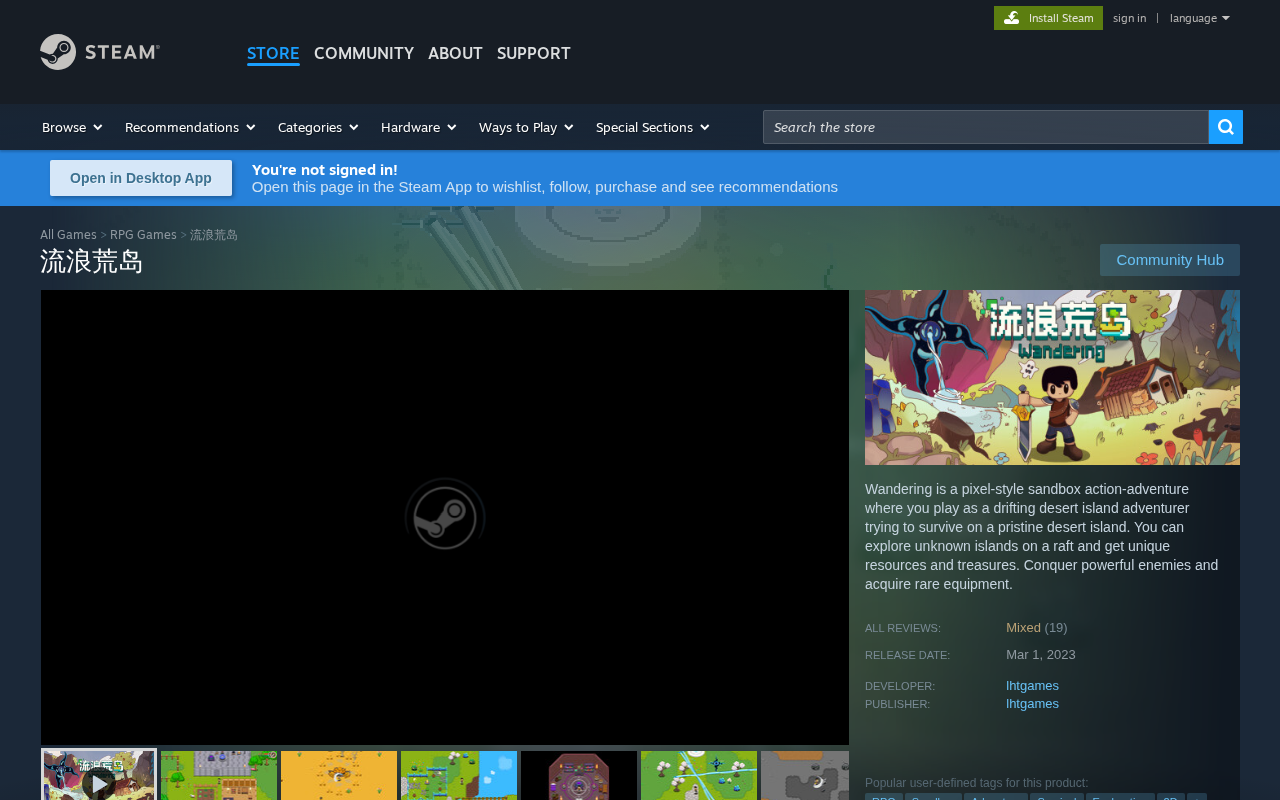Expand the Hardware menu
The width and height of the screenshot is (1280, 800).
click(x=418, y=127)
